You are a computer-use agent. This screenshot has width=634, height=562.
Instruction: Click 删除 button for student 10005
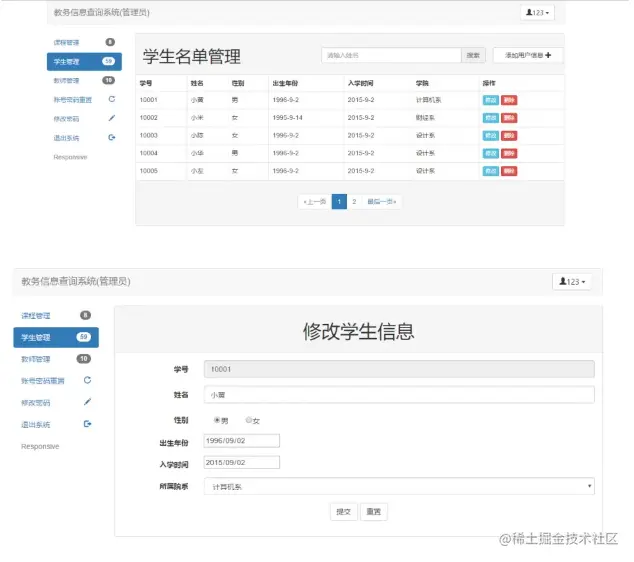(x=509, y=171)
